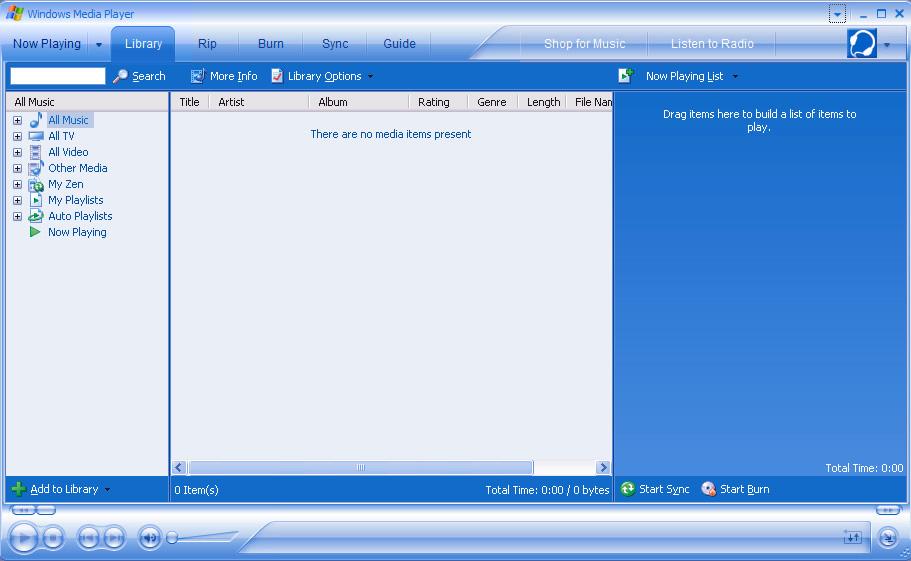Click the fast forward button at bottom right edge

point(888,510)
